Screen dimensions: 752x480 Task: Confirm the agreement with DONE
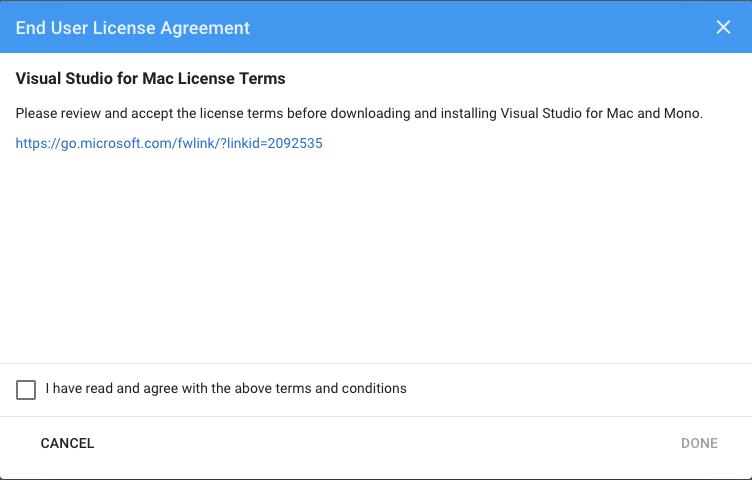point(699,443)
